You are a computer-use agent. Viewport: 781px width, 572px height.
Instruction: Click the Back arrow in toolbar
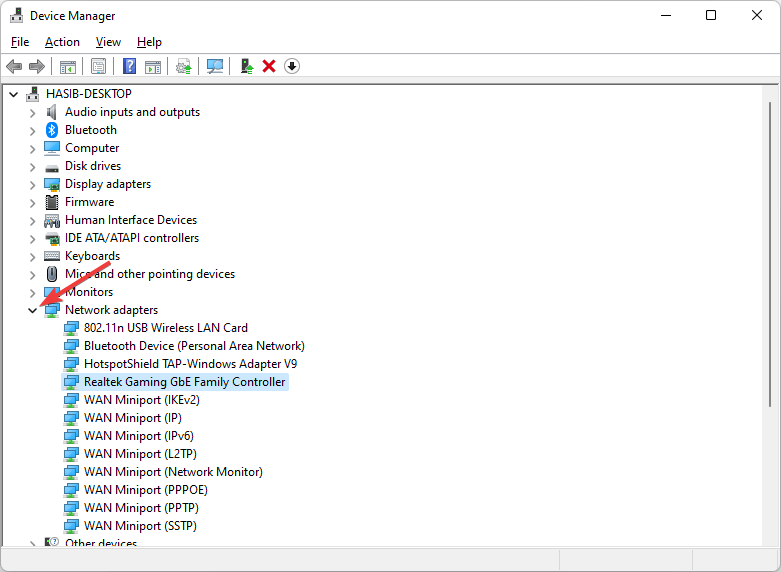(14, 66)
